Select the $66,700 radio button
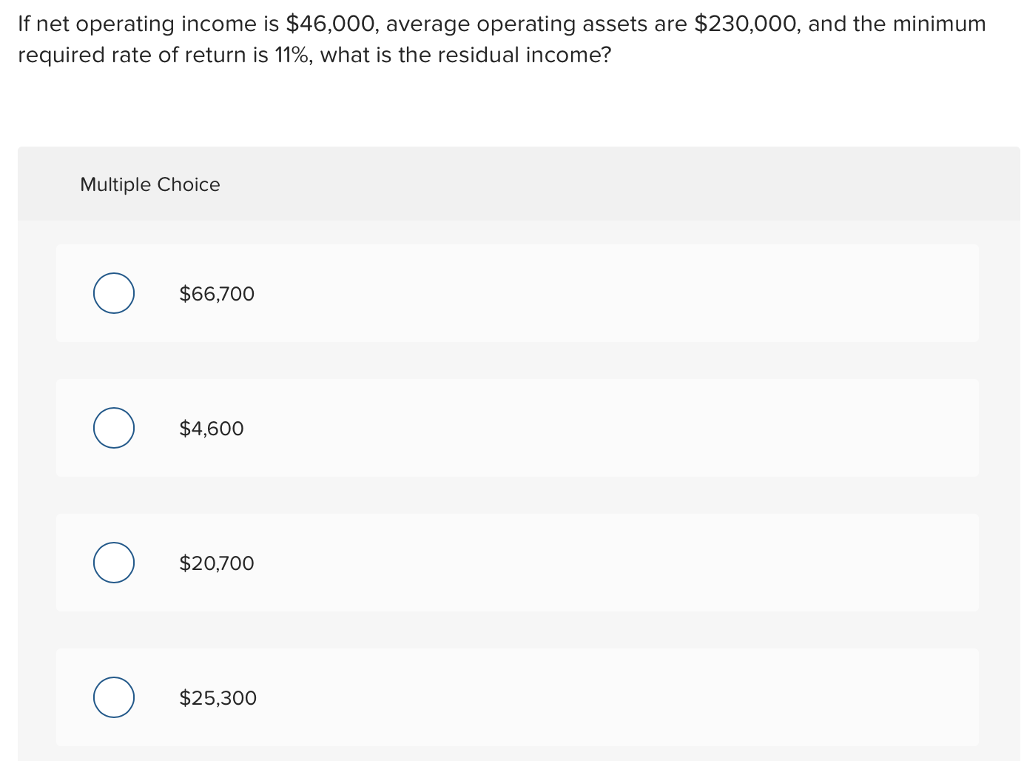The width and height of the screenshot is (1024, 761). 113,293
